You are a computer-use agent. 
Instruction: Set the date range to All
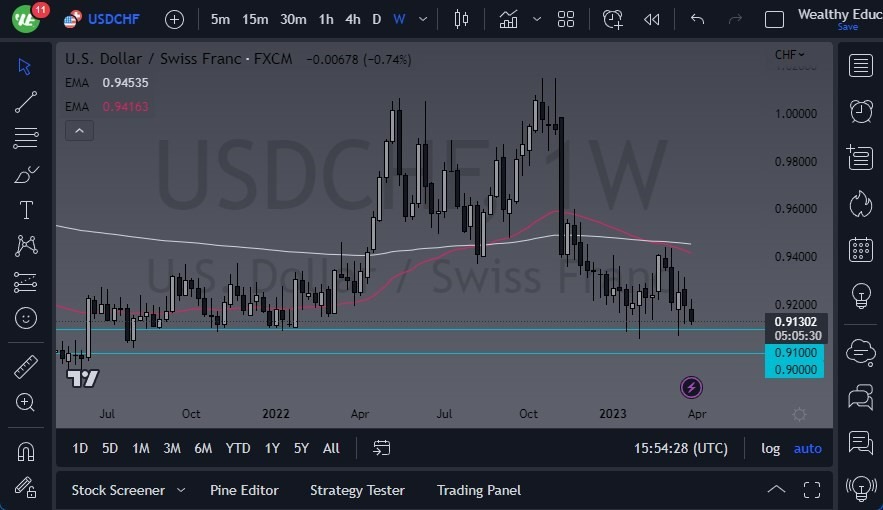tap(331, 448)
